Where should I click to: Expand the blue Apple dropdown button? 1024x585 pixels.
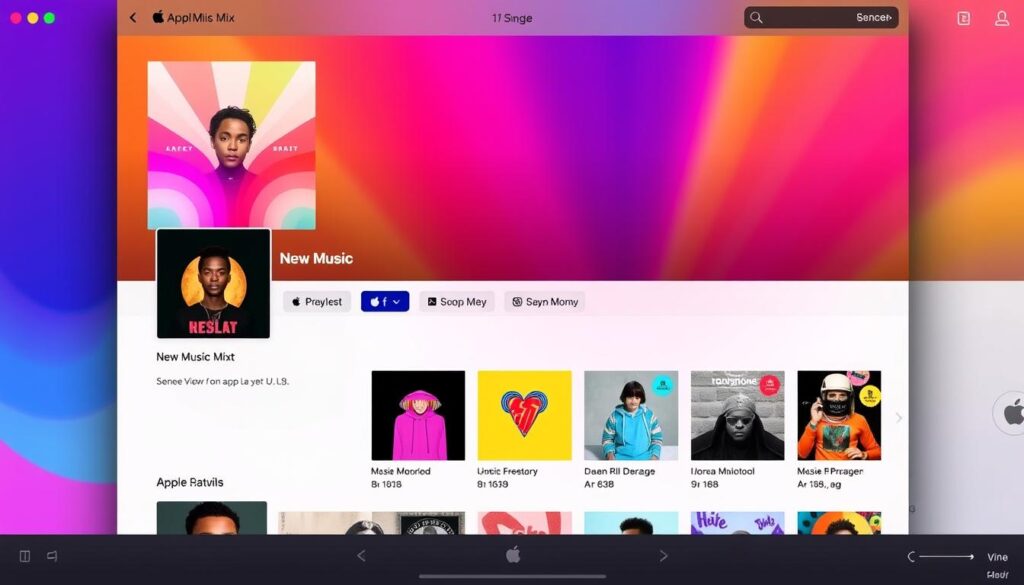[x=385, y=302]
